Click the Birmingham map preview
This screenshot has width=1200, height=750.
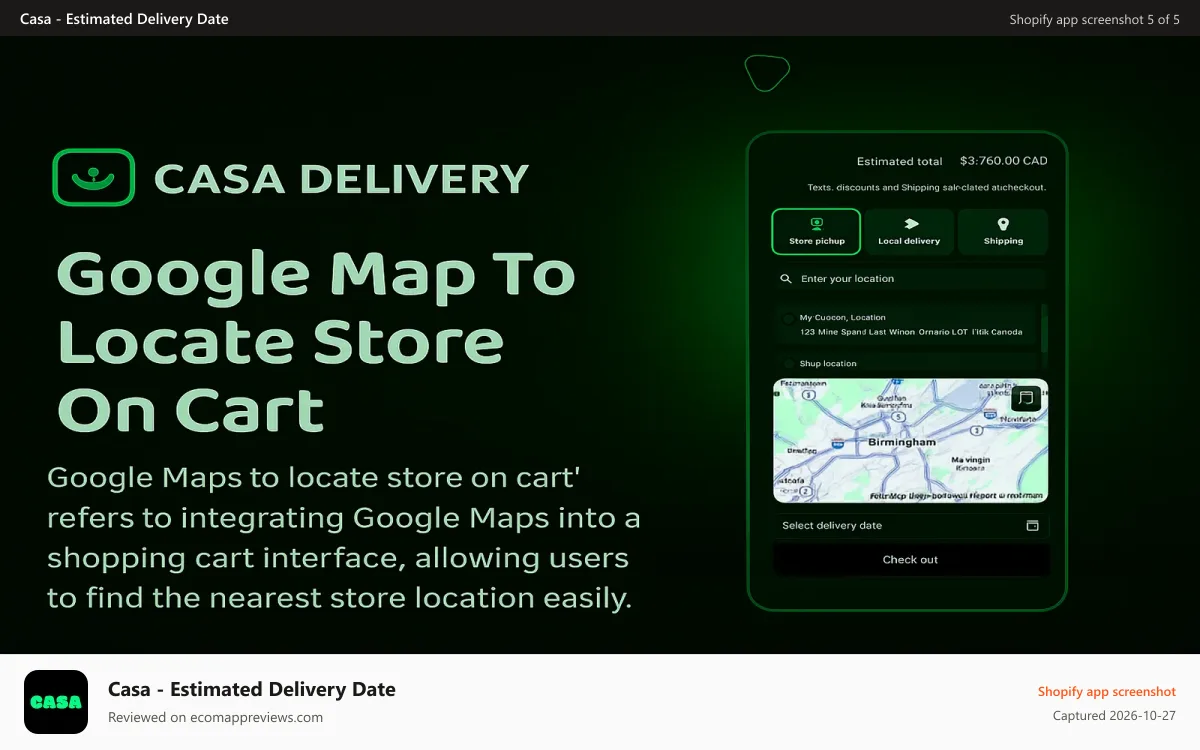click(910, 440)
